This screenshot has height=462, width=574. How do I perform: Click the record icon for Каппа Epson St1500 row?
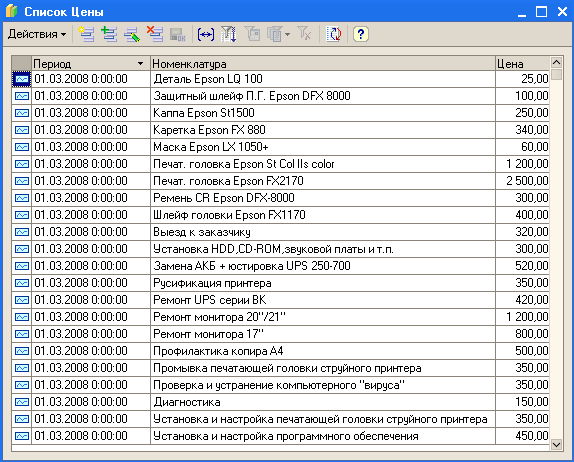tap(22, 113)
